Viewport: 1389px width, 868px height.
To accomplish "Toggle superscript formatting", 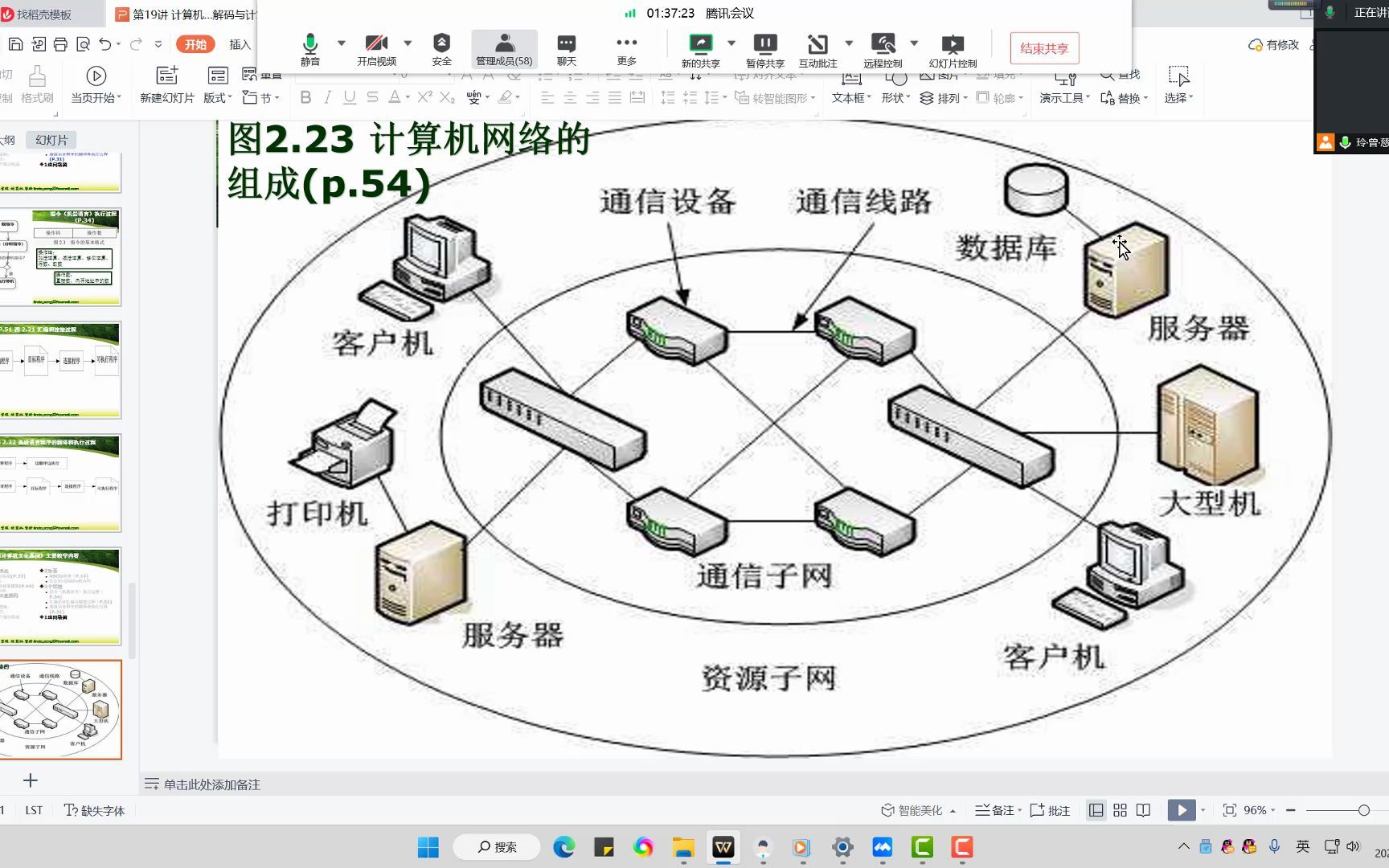I will tap(424, 97).
